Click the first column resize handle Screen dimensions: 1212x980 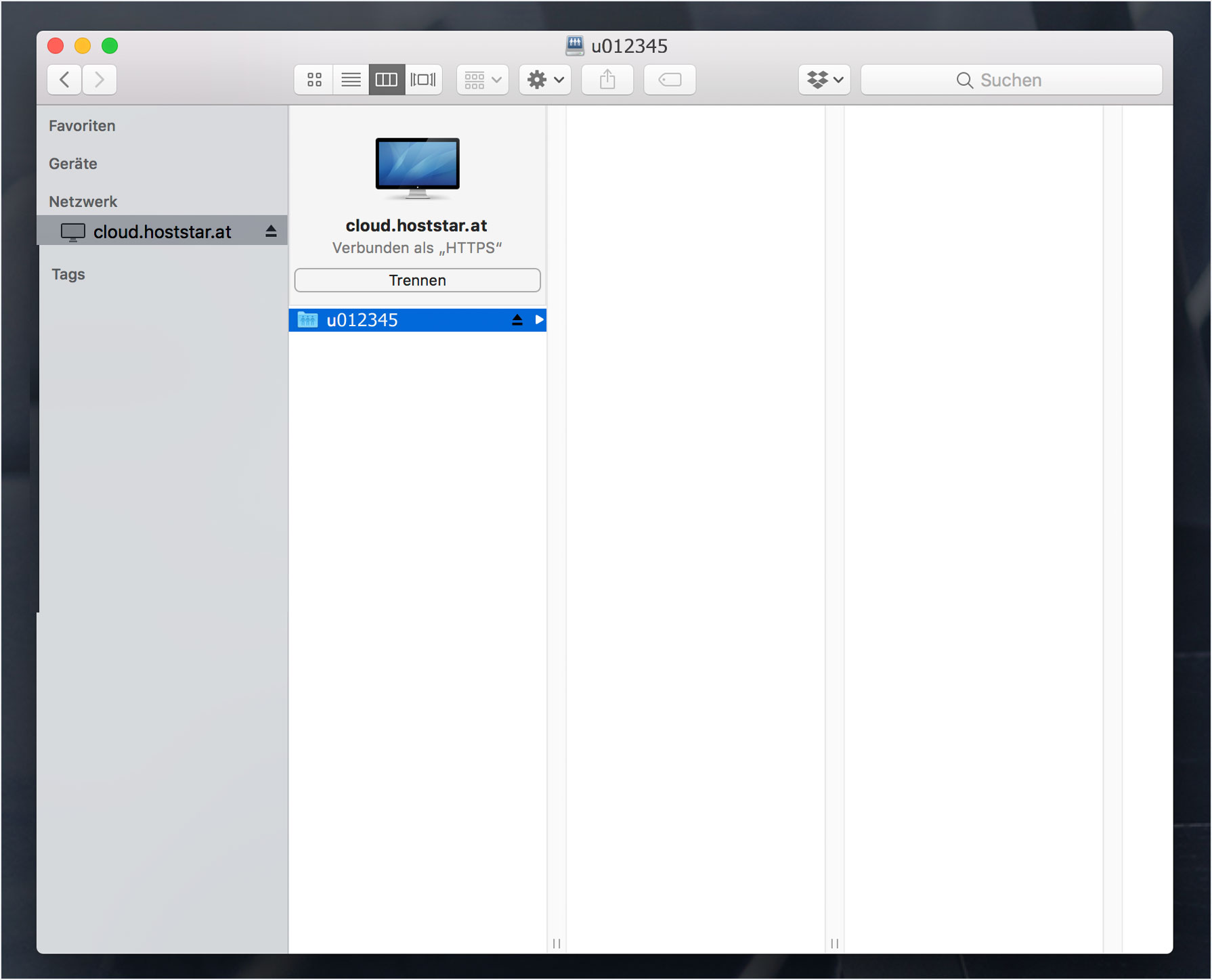click(x=557, y=943)
